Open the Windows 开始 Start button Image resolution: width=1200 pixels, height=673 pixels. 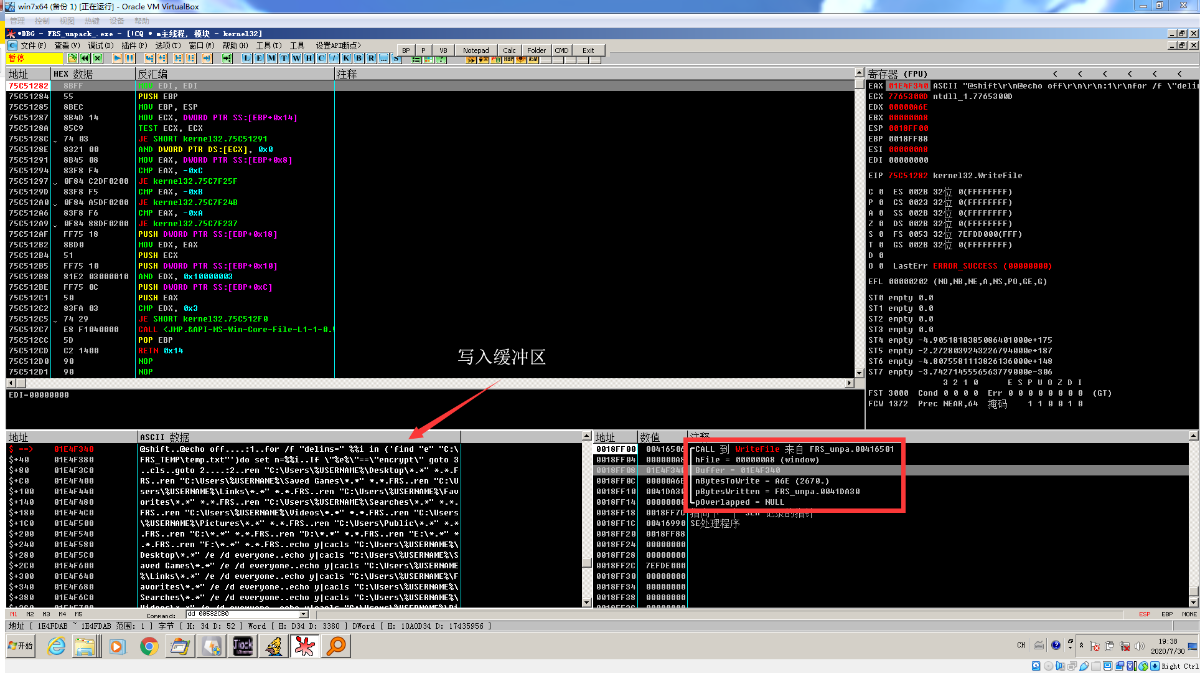20,647
